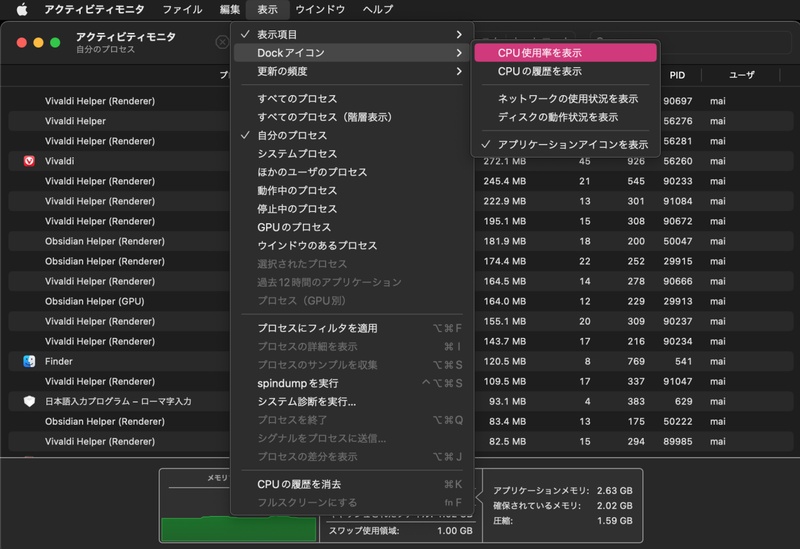Click the 自分のプロセス window subtitle

[105, 49]
